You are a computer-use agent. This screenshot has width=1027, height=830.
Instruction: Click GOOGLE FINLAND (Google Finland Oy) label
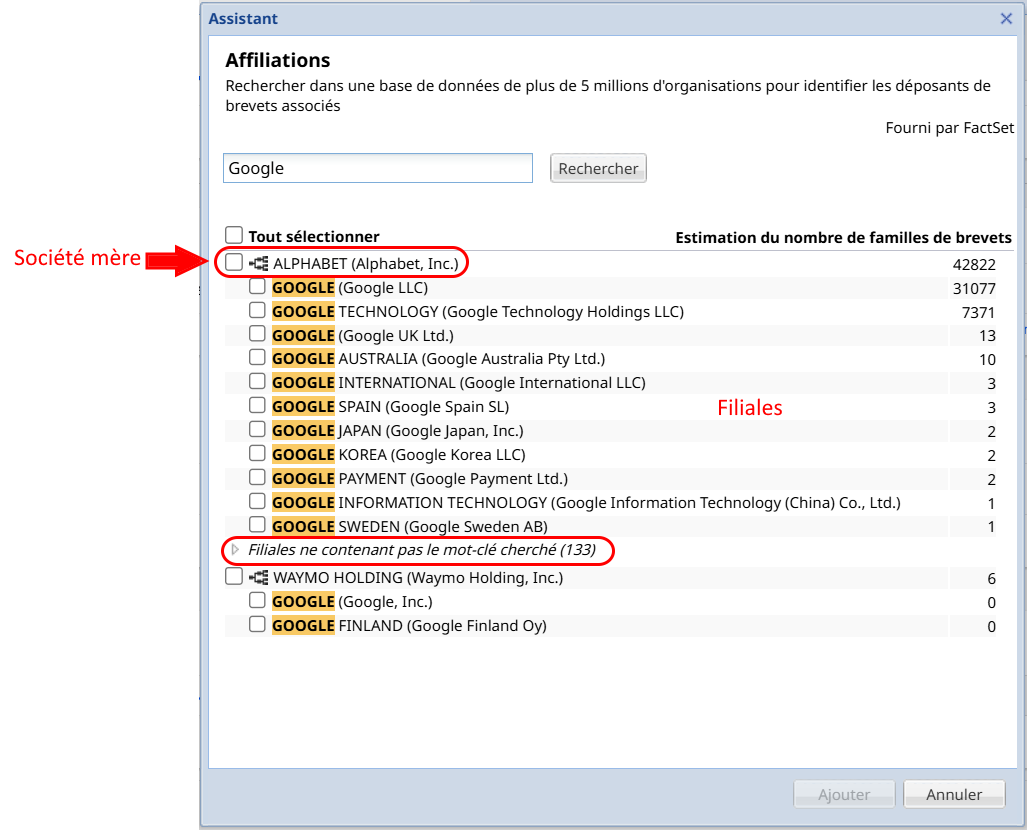pos(409,626)
